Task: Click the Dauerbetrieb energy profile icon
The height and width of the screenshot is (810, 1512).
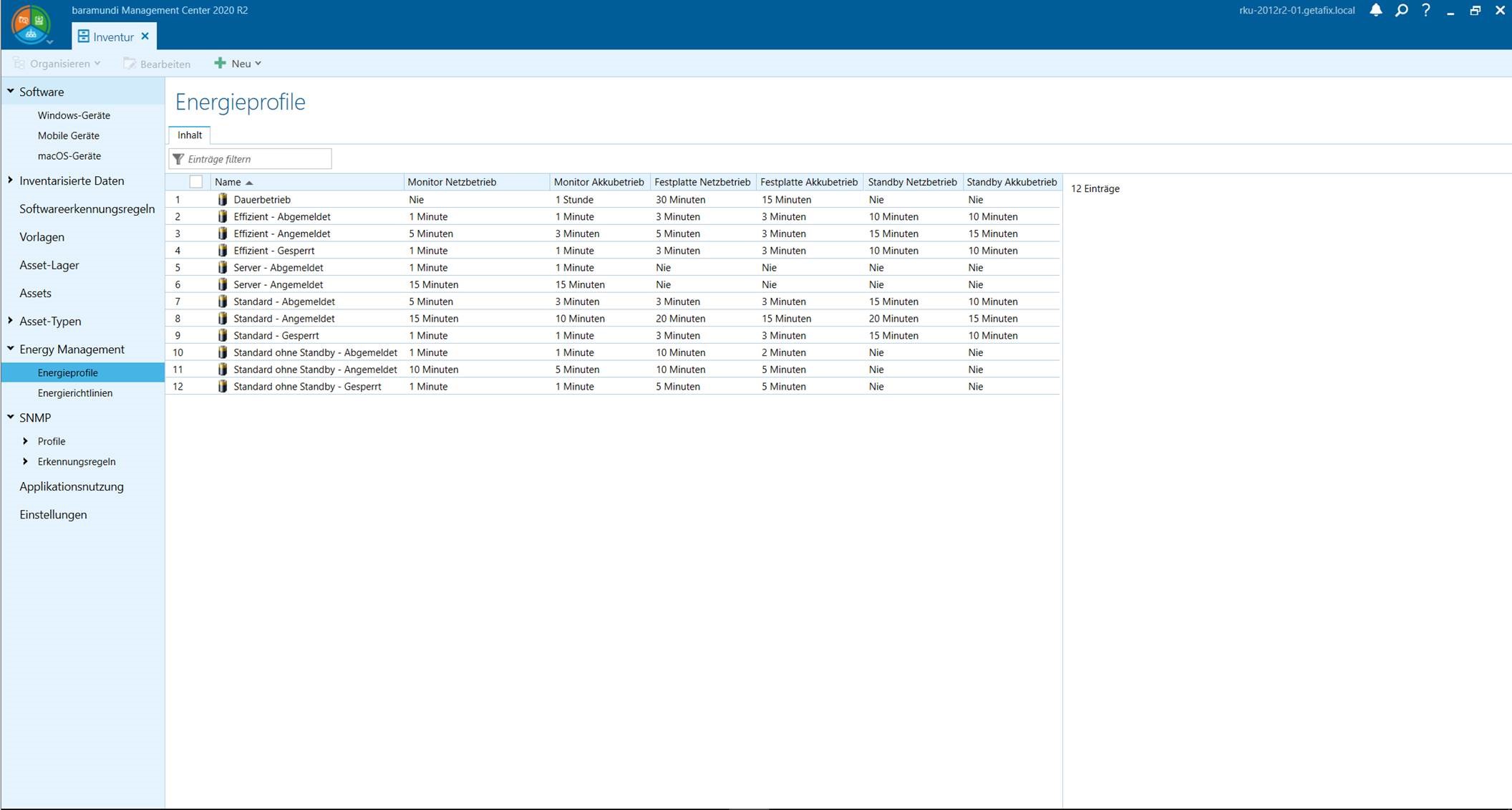Action: (x=222, y=199)
